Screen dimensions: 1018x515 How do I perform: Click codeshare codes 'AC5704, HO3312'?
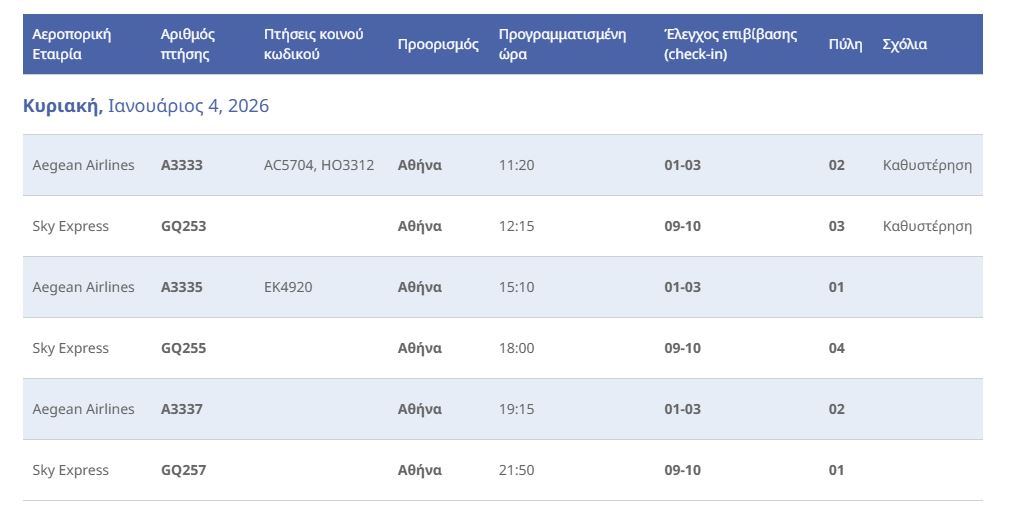[x=319, y=165]
